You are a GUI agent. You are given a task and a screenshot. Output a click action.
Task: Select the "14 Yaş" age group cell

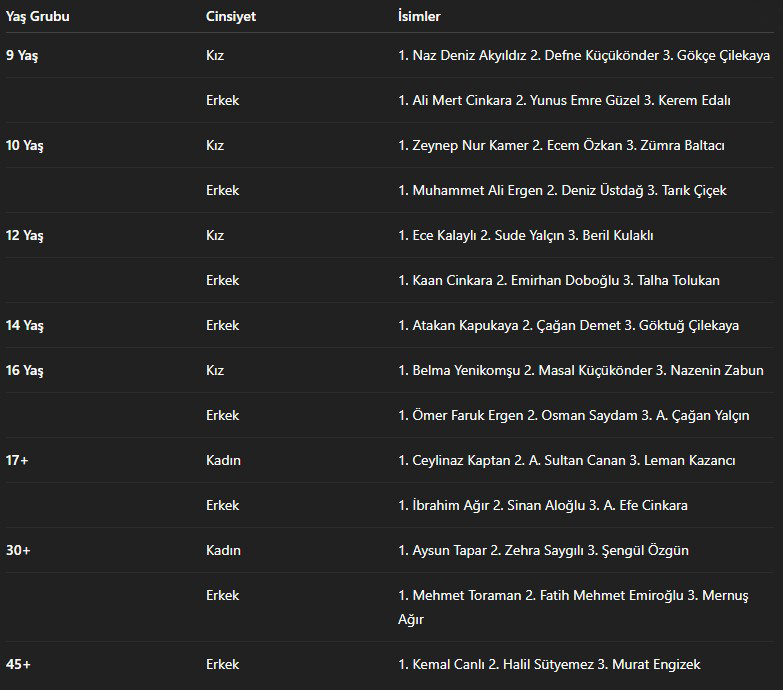click(x=25, y=326)
